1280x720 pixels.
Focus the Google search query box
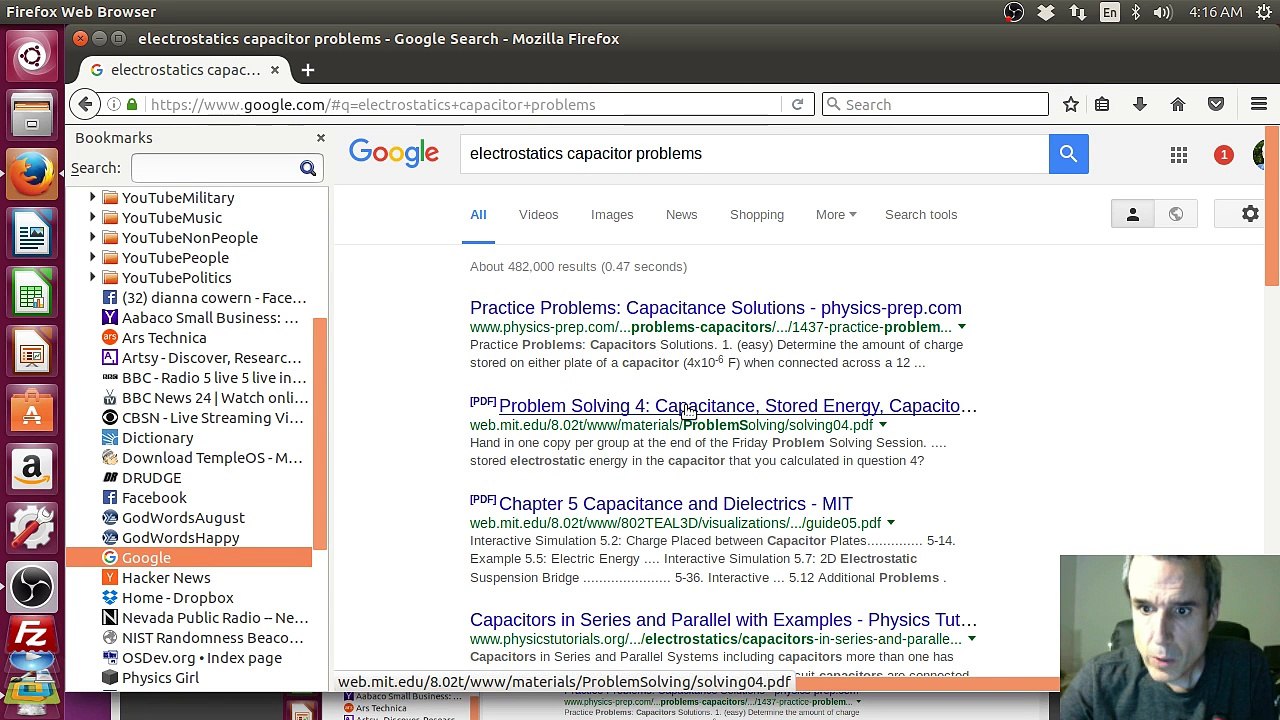(755, 154)
